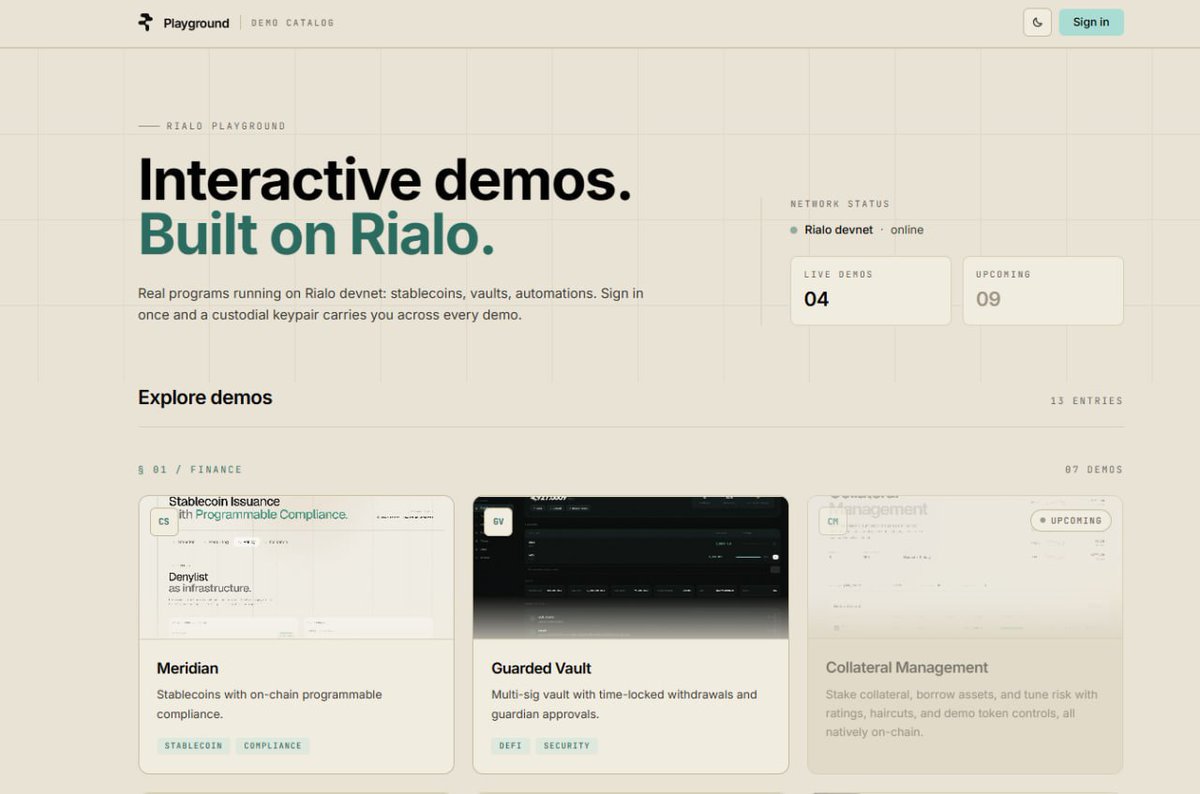Click the 'NETWORK STATUS' label

pyautogui.click(x=840, y=204)
